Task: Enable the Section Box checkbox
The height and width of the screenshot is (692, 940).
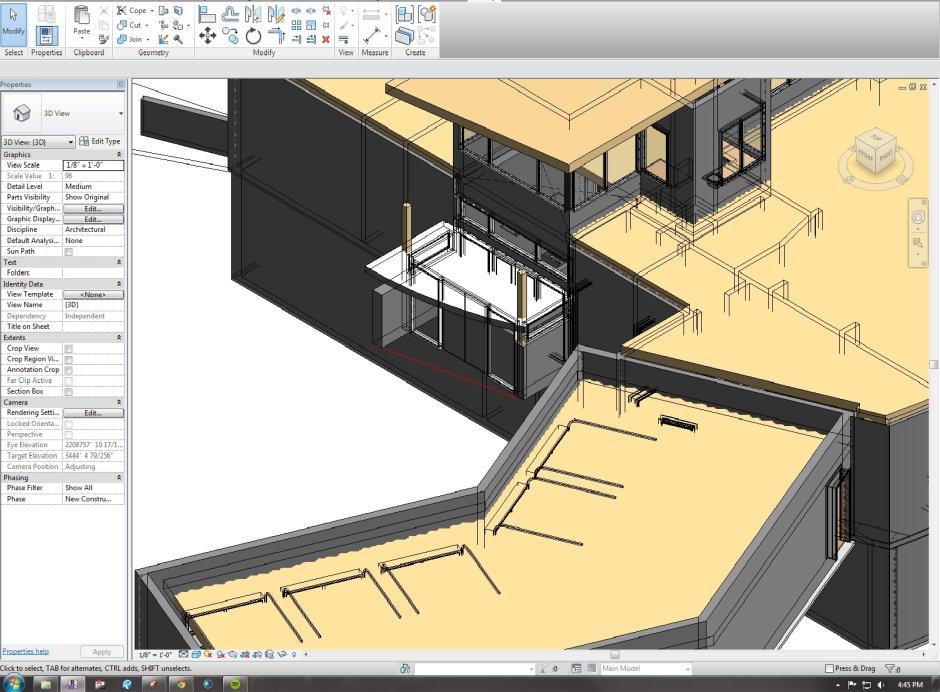Action: pos(69,392)
